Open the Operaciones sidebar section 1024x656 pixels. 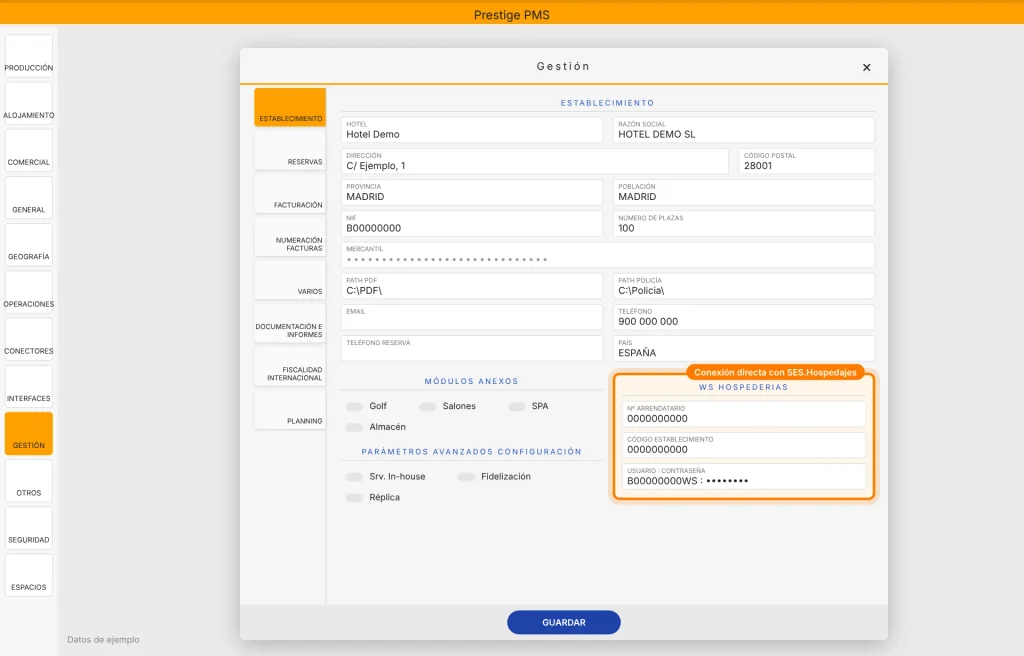click(29, 292)
